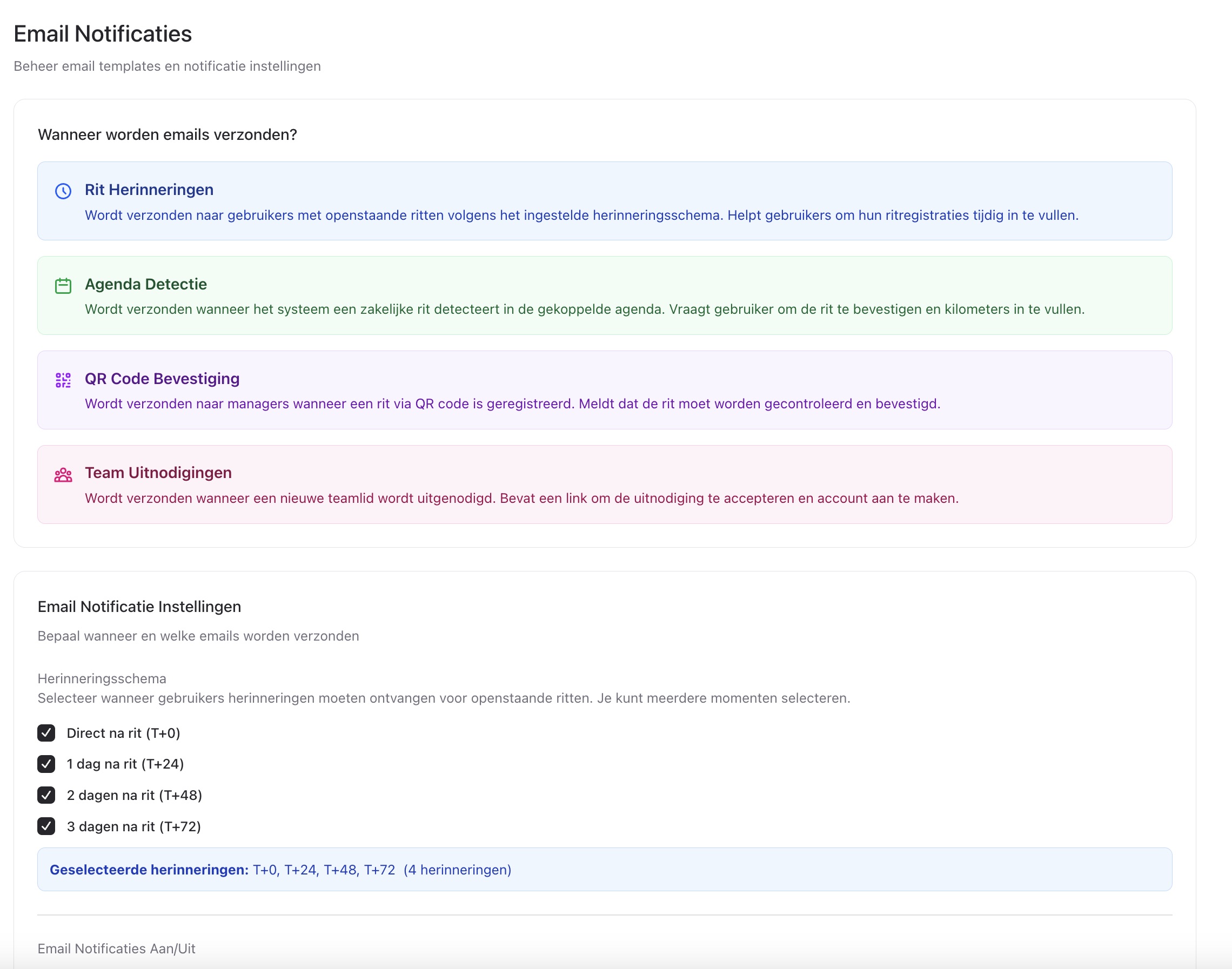Viewport: 1232px width, 969px height.
Task: Click the Team Uitnodigingen heading
Action: [x=158, y=473]
